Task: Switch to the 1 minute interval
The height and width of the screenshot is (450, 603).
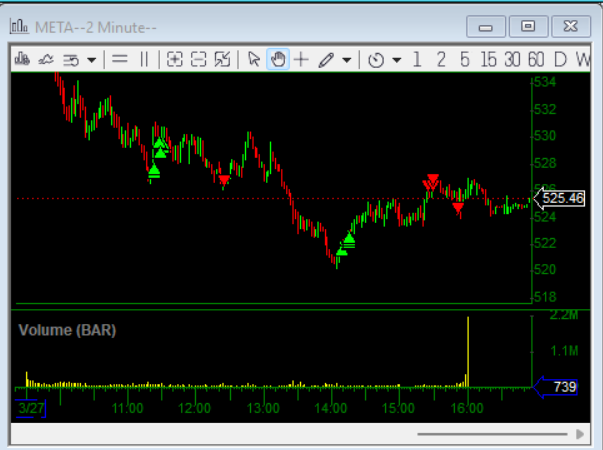Action: pos(417,60)
